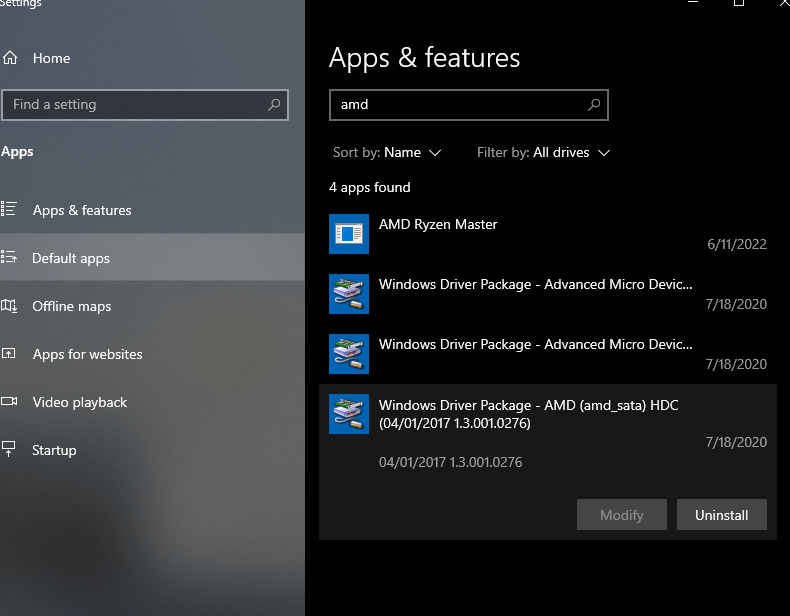
Task: Open the Sort by Name dropdown
Action: click(387, 153)
